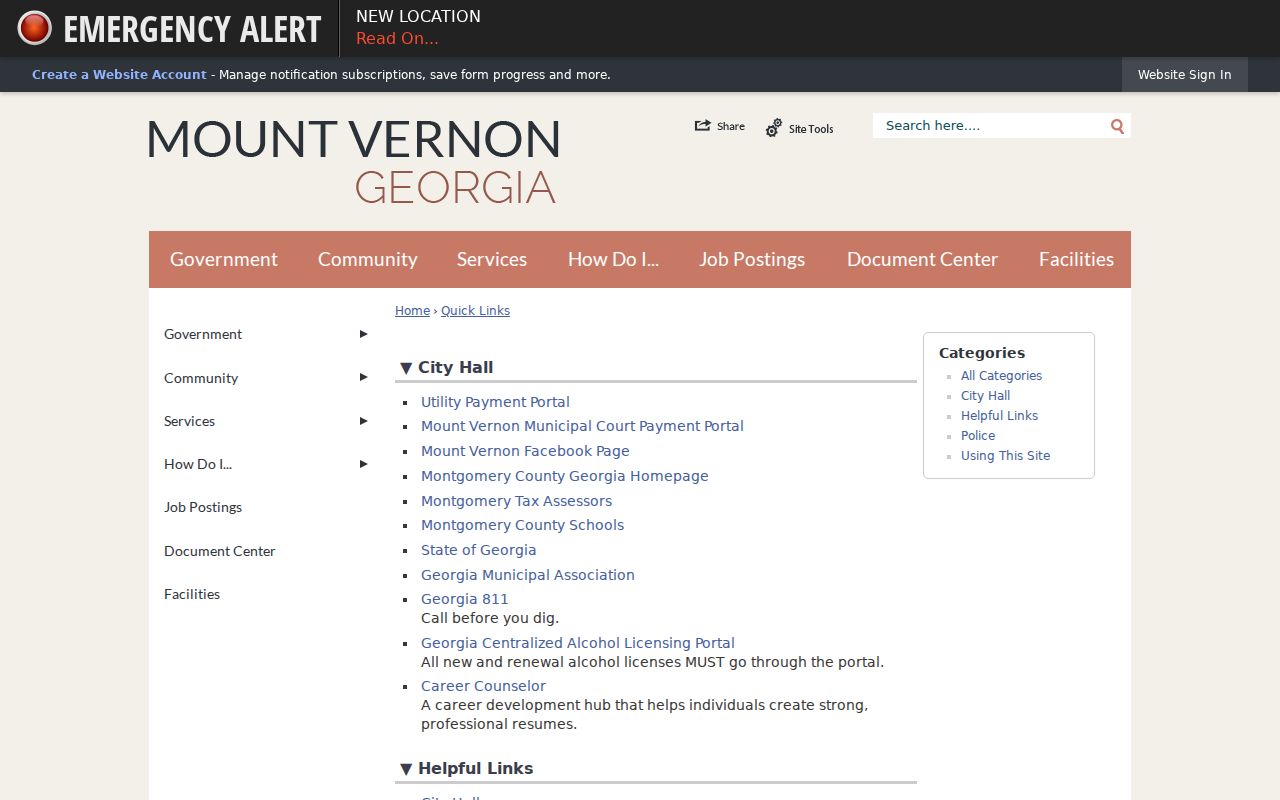Click the Share arrow icon
The image size is (1280, 800).
[703, 126]
